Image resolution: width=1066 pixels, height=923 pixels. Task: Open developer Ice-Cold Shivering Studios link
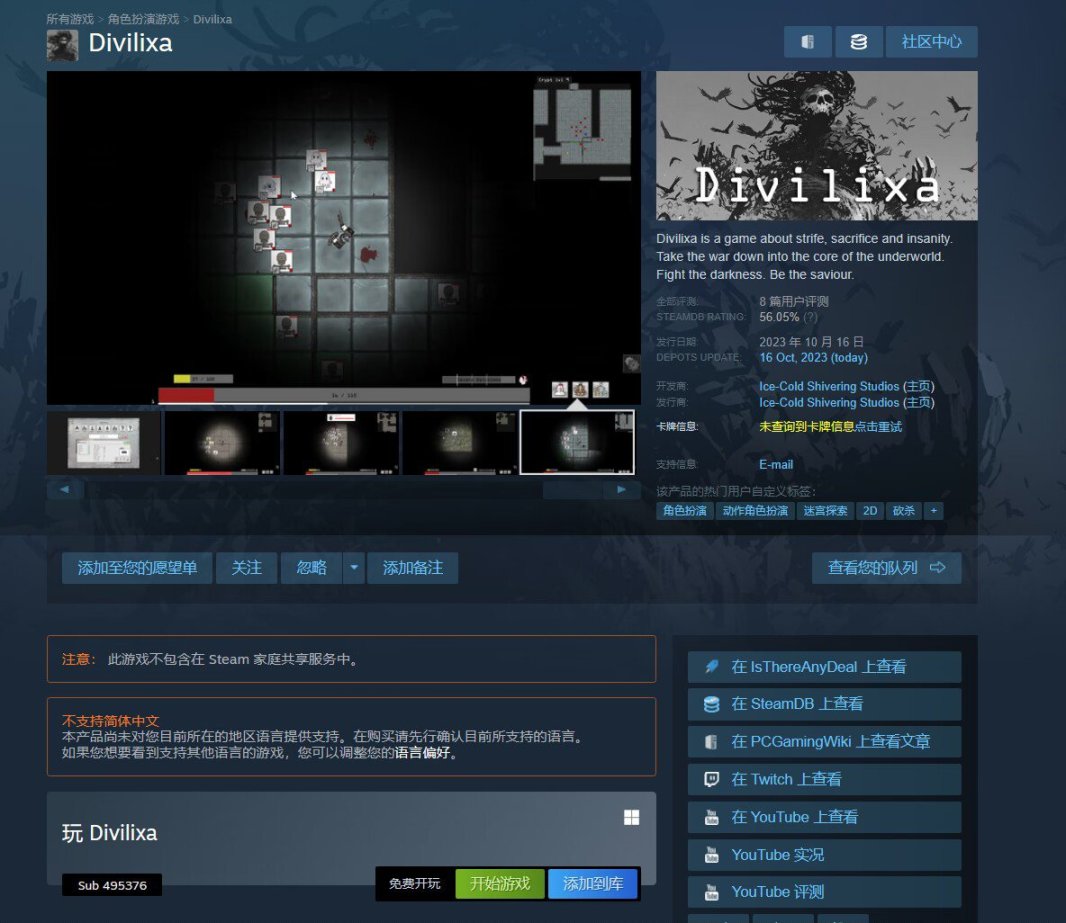click(x=829, y=386)
